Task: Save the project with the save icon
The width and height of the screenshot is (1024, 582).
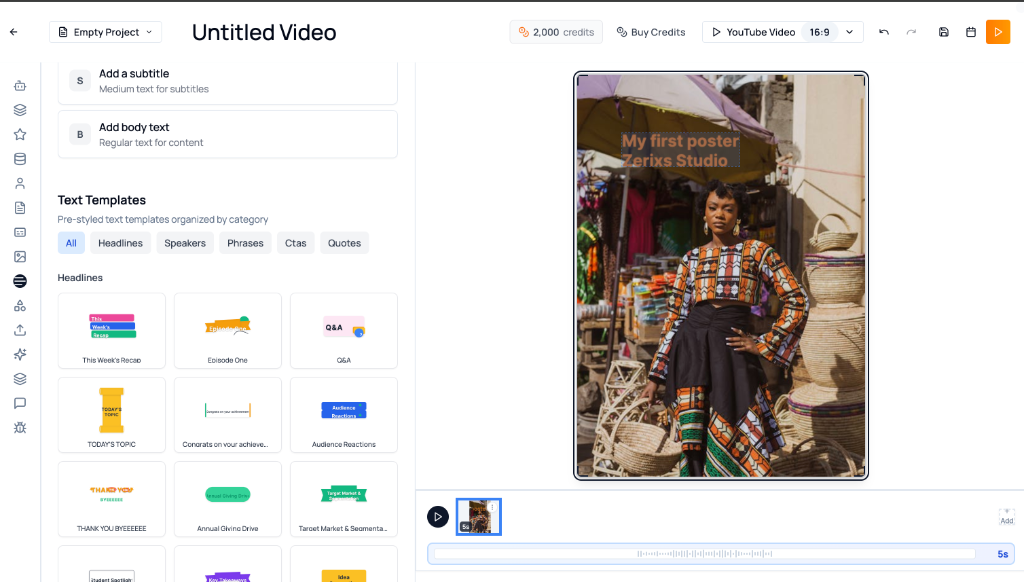Action: [943, 32]
